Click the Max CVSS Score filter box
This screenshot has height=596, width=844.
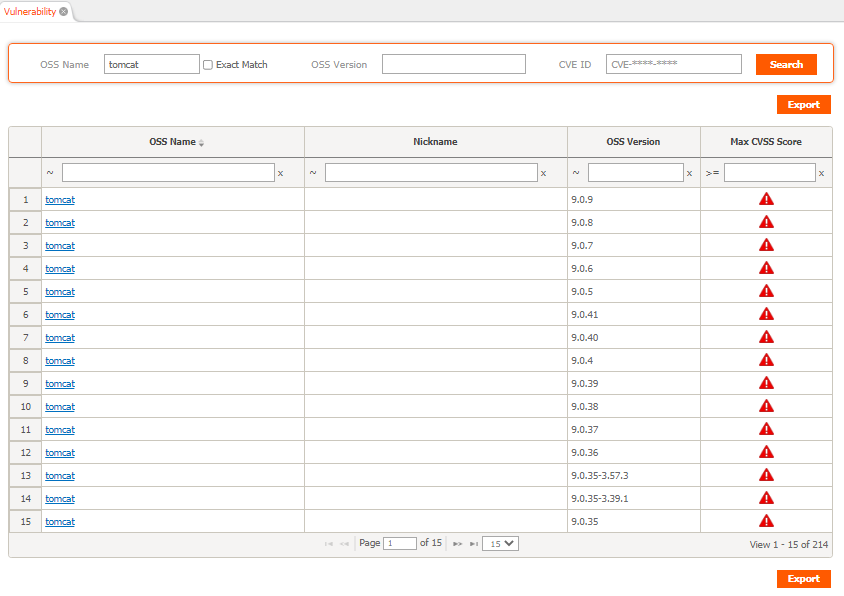770,173
